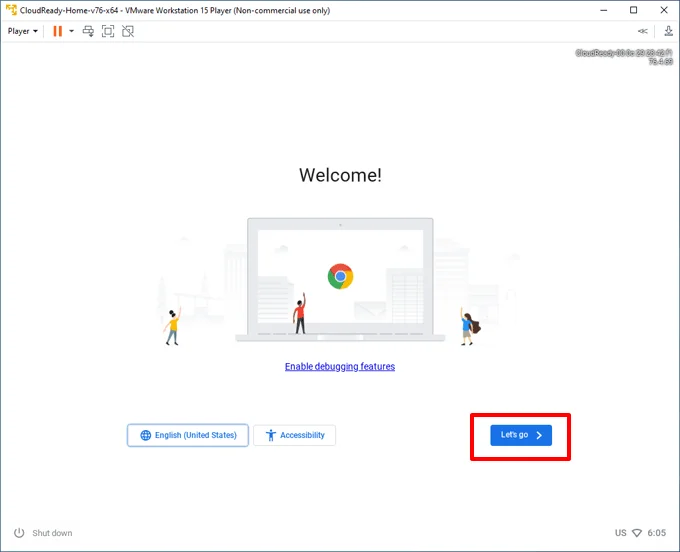Image resolution: width=680 pixels, height=552 pixels.
Task: Click the download tools icon
Action: click(x=668, y=31)
